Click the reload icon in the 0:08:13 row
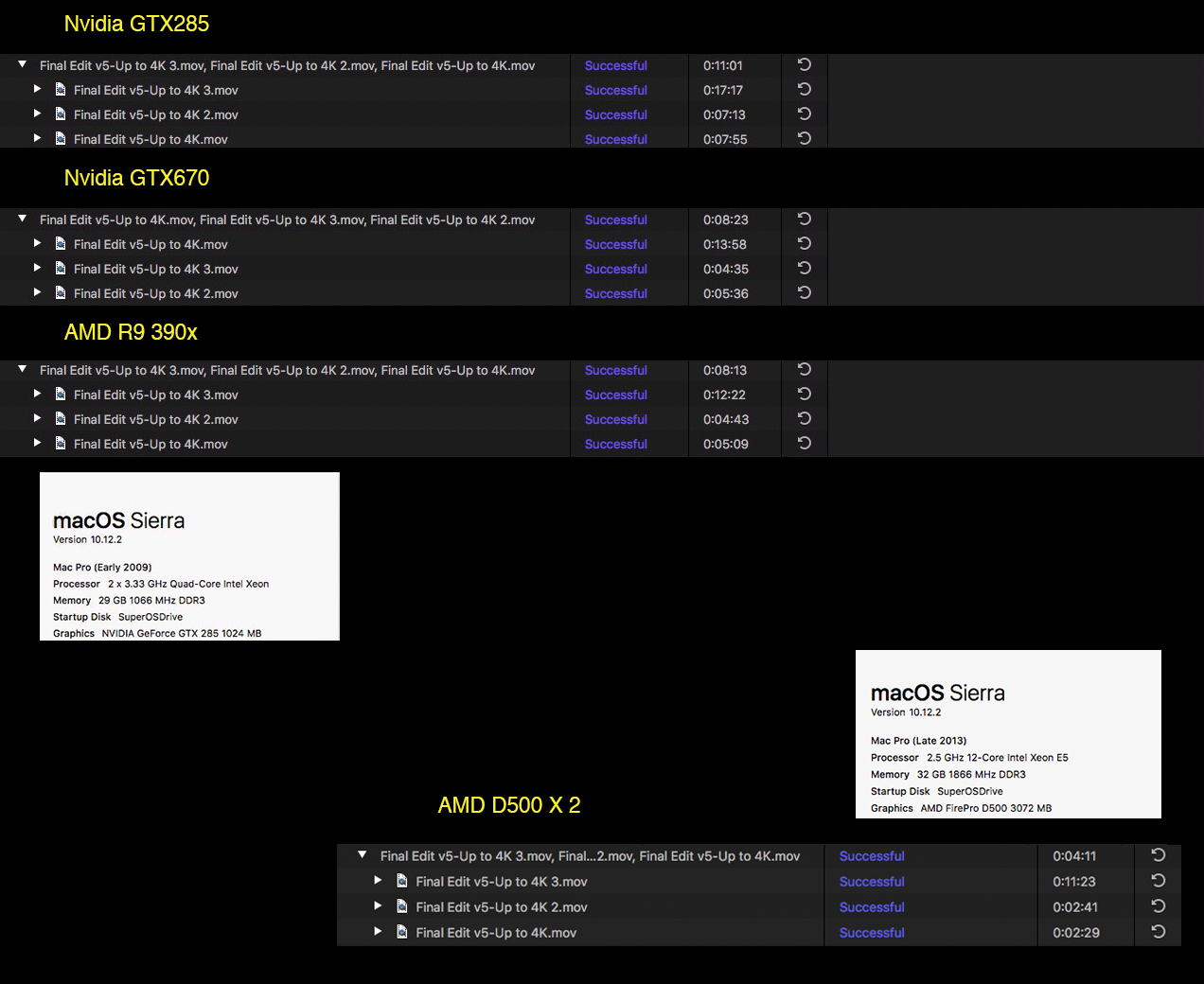1204x984 pixels. [x=805, y=369]
